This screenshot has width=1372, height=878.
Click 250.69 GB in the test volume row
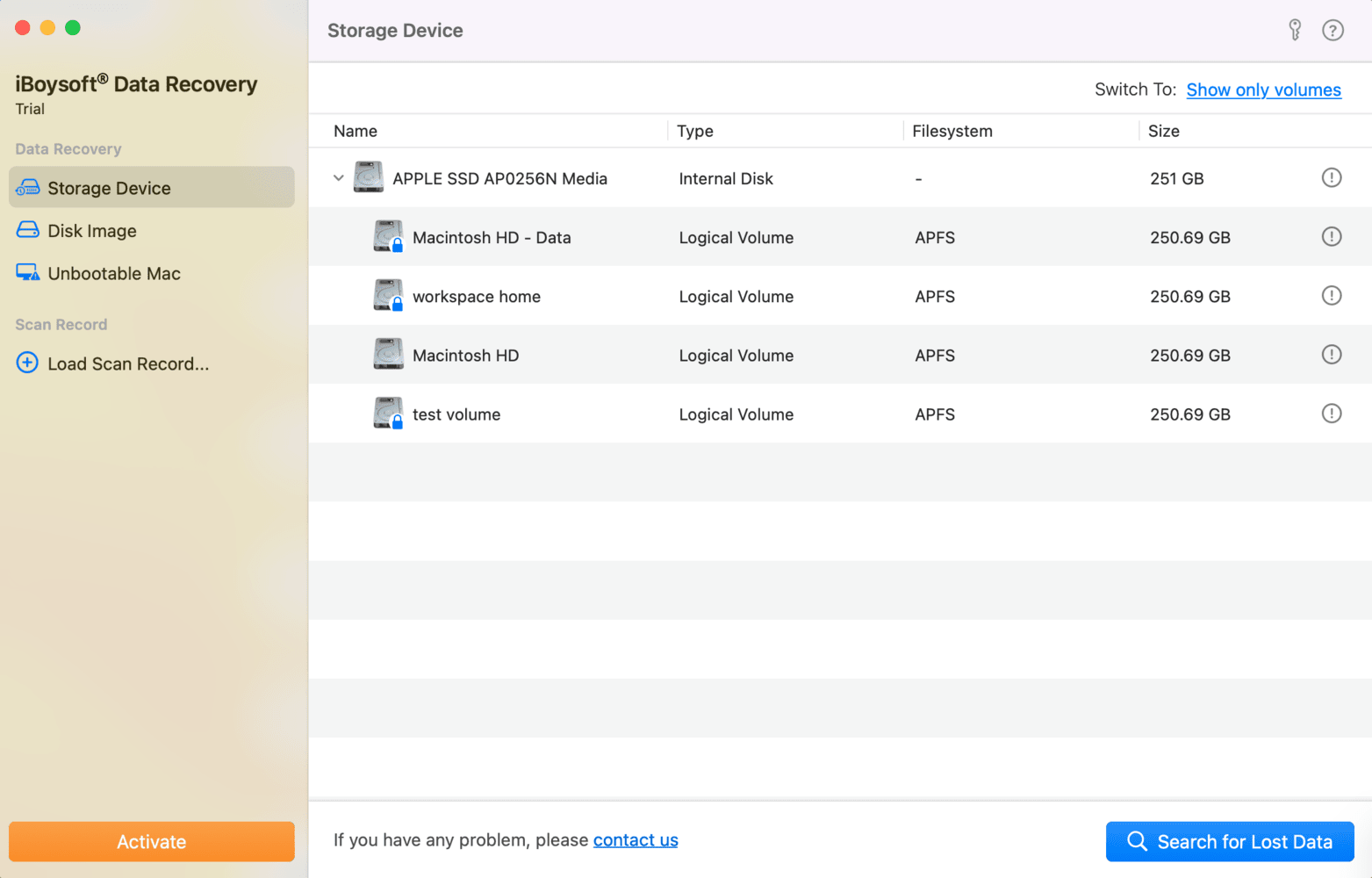[1190, 414]
